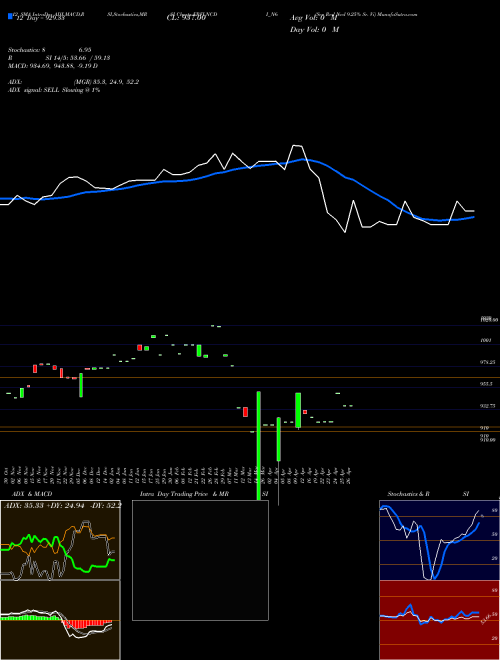
Task: Select the 'Stochastics: 8 6.93' line
Action: [50, 50]
